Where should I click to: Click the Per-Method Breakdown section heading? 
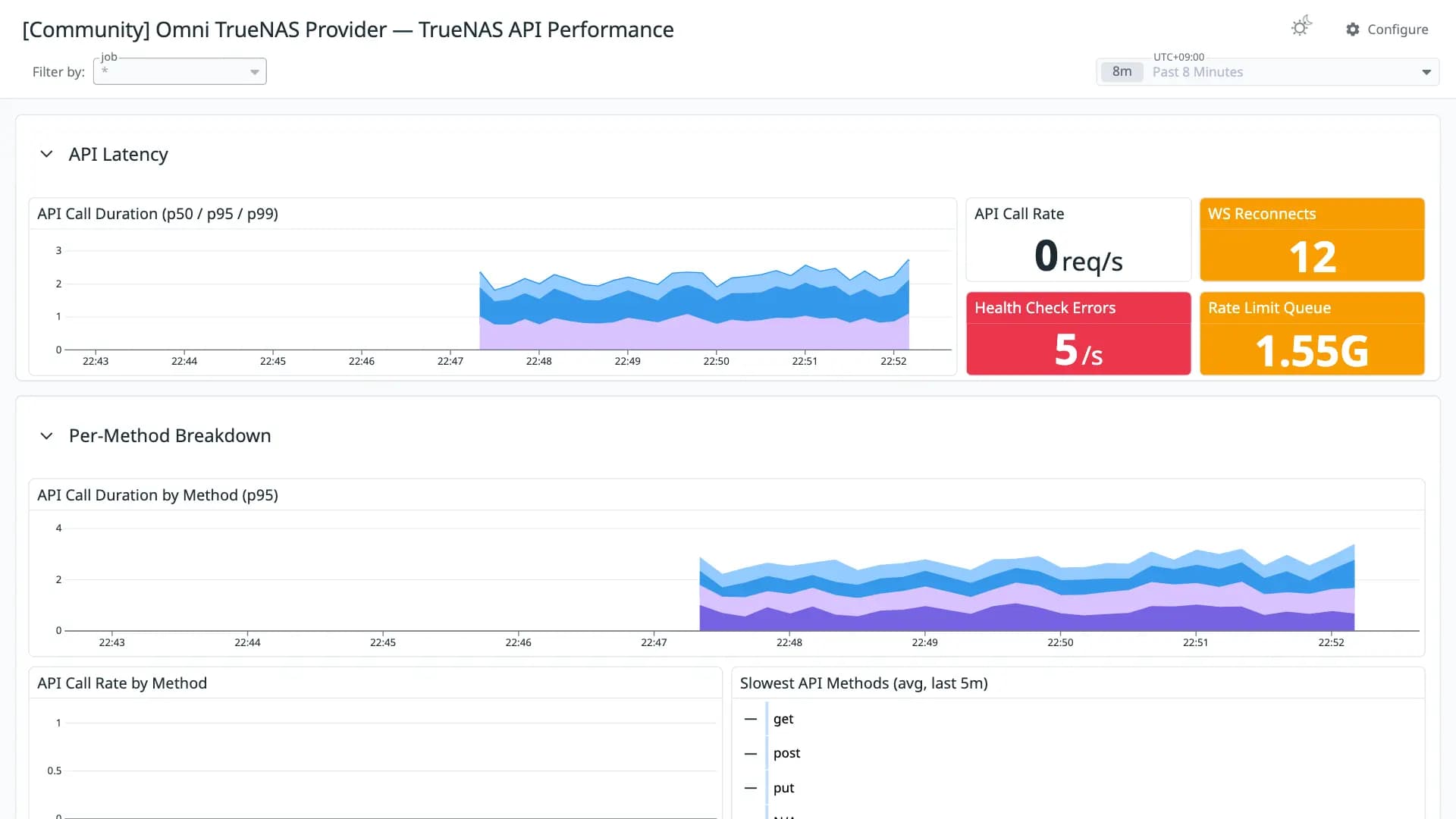(x=170, y=436)
